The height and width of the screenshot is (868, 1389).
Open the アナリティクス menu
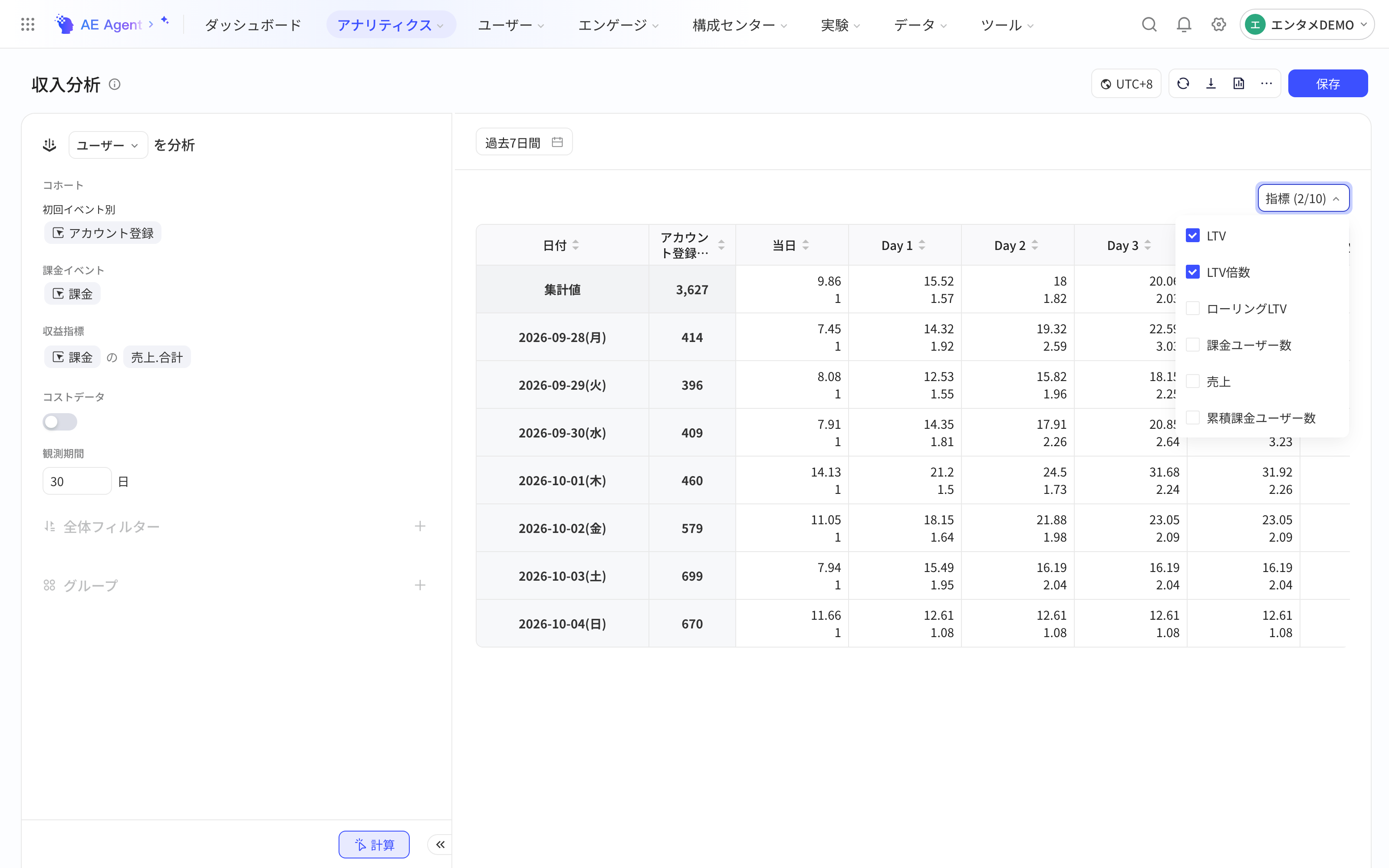point(391,25)
